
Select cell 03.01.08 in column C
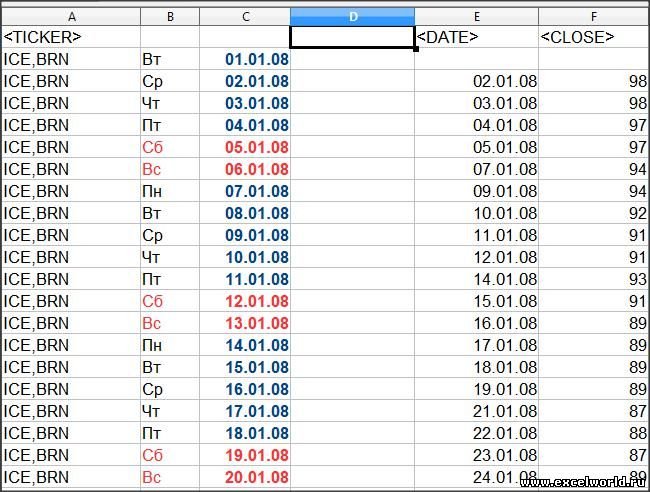[245, 103]
